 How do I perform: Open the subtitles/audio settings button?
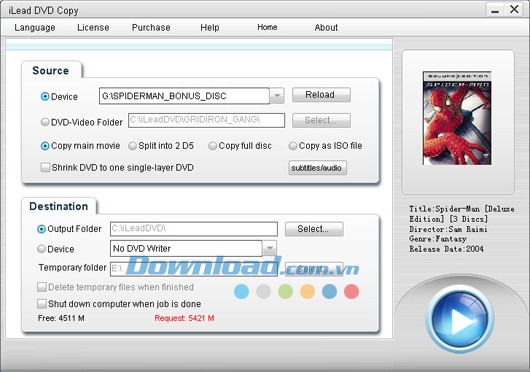[x=317, y=168]
